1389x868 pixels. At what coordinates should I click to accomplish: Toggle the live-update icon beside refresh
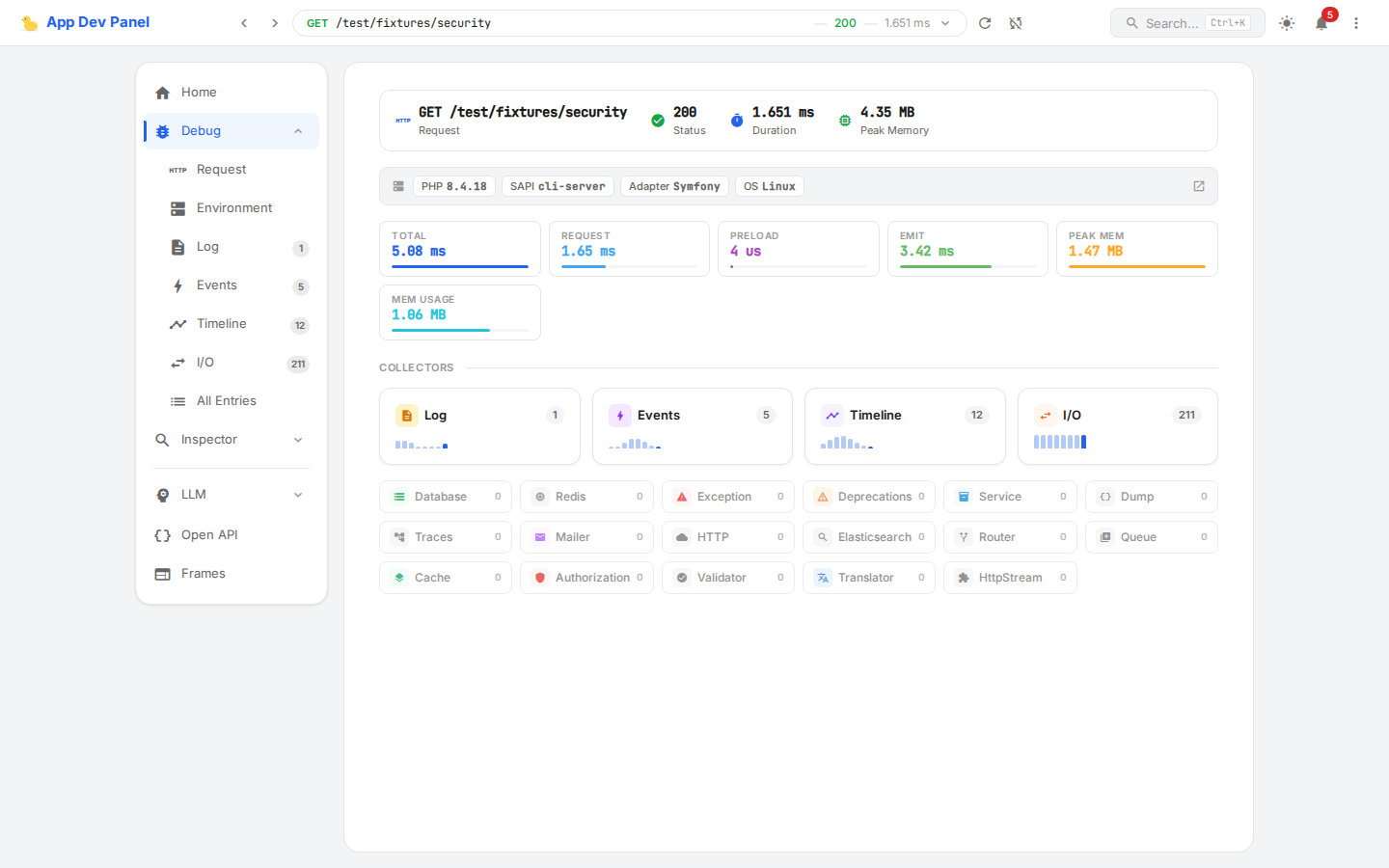pos(1016,22)
